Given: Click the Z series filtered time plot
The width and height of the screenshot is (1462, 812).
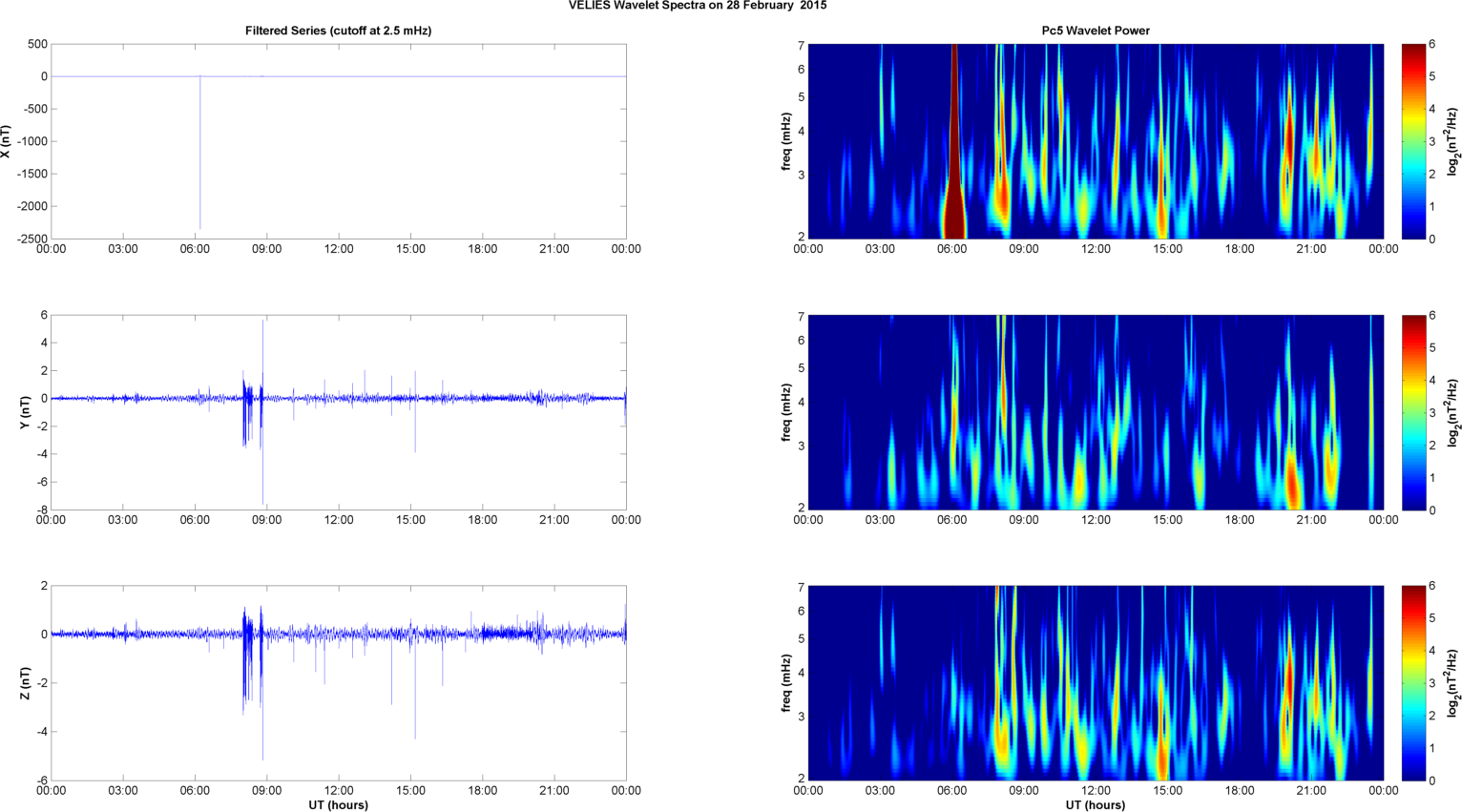Looking at the screenshot, I should [339, 683].
